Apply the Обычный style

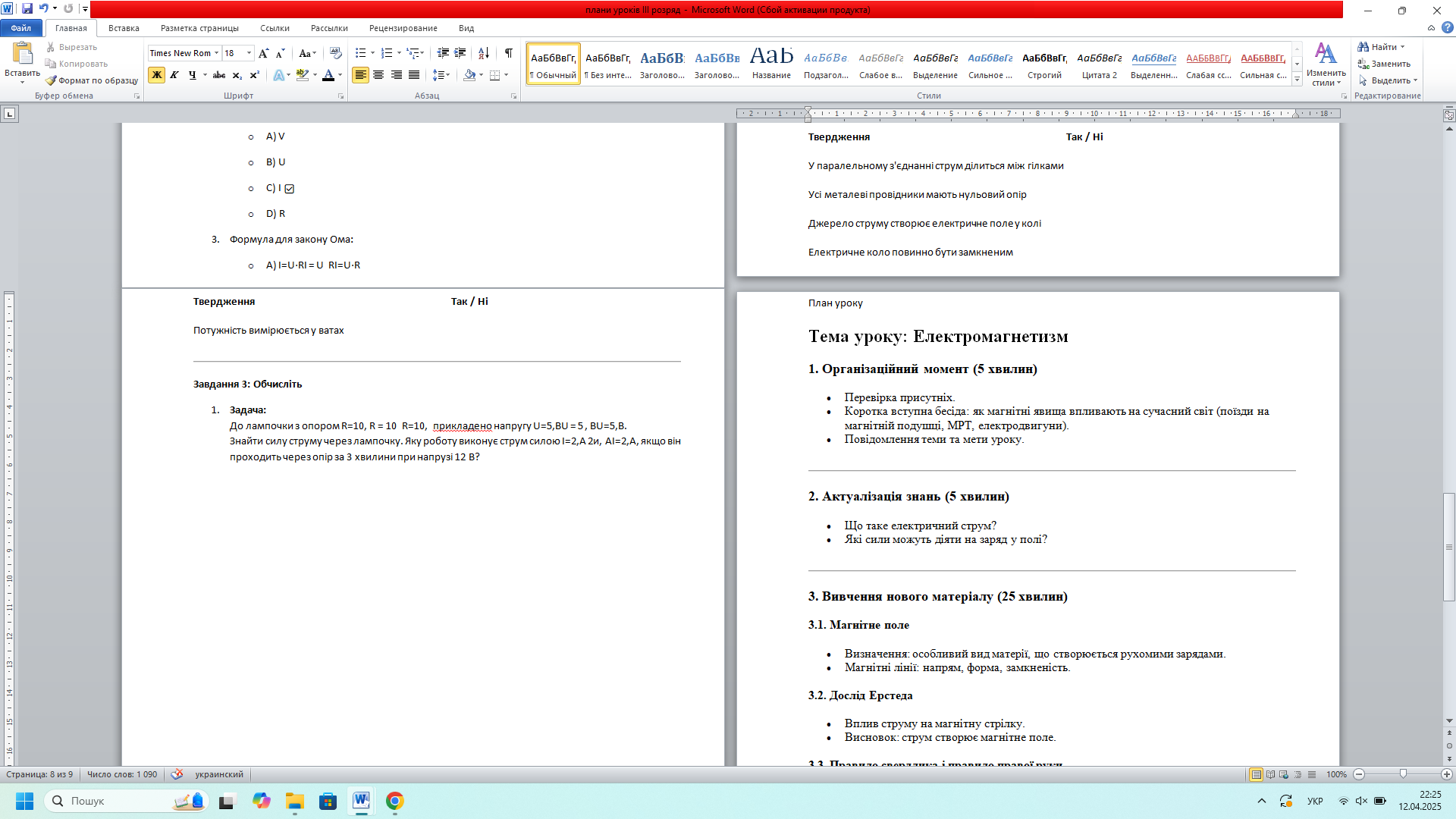[554, 64]
